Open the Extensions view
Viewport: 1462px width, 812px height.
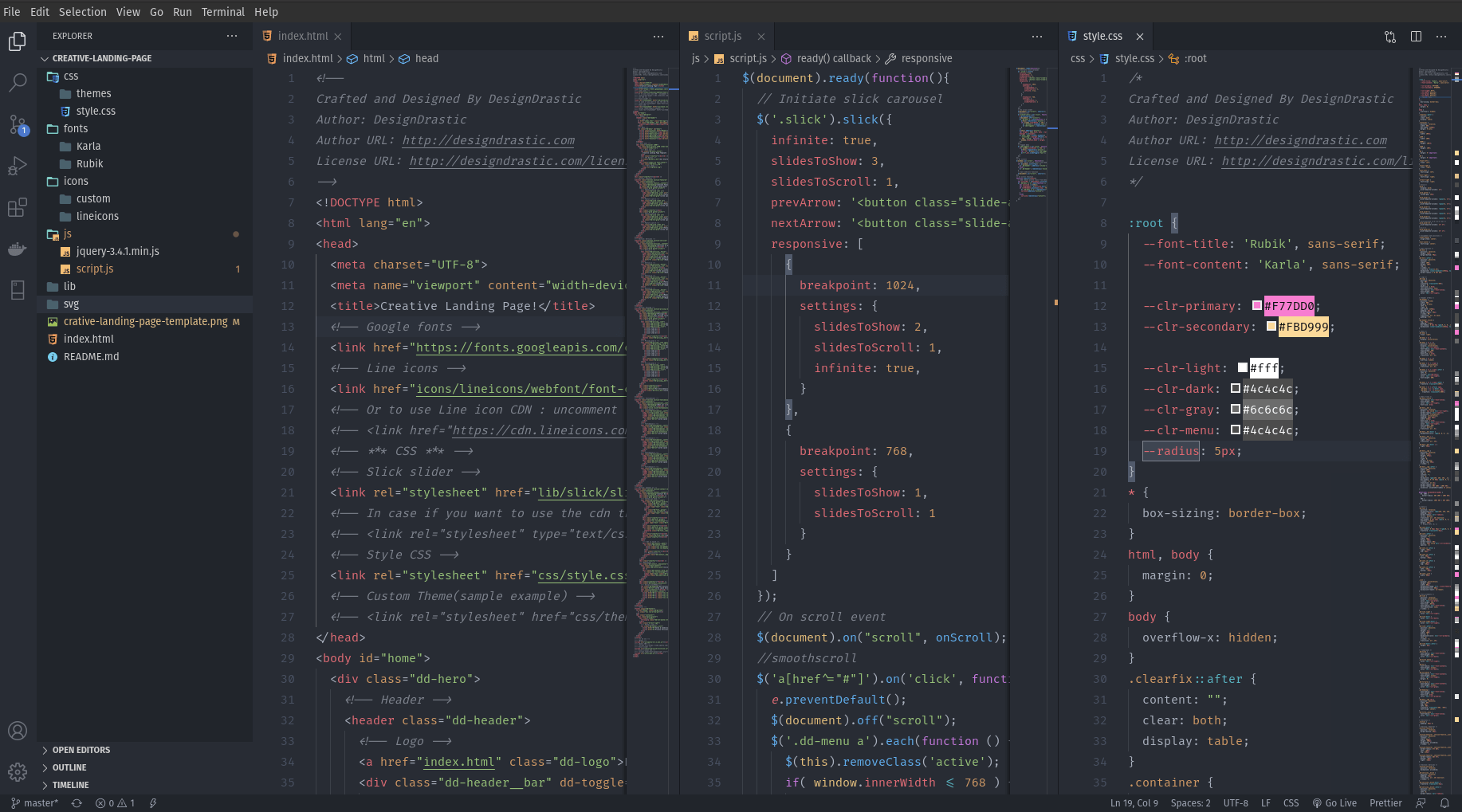pos(18,207)
